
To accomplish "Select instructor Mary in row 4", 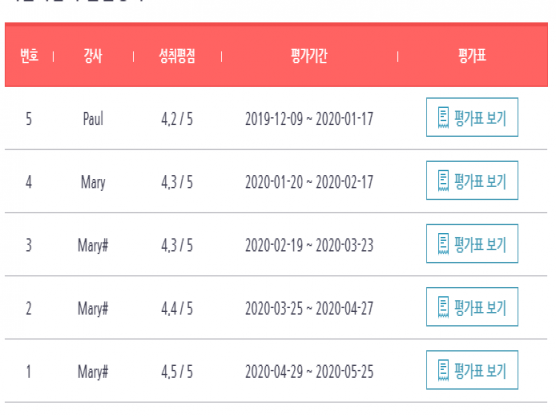I will [93, 183].
